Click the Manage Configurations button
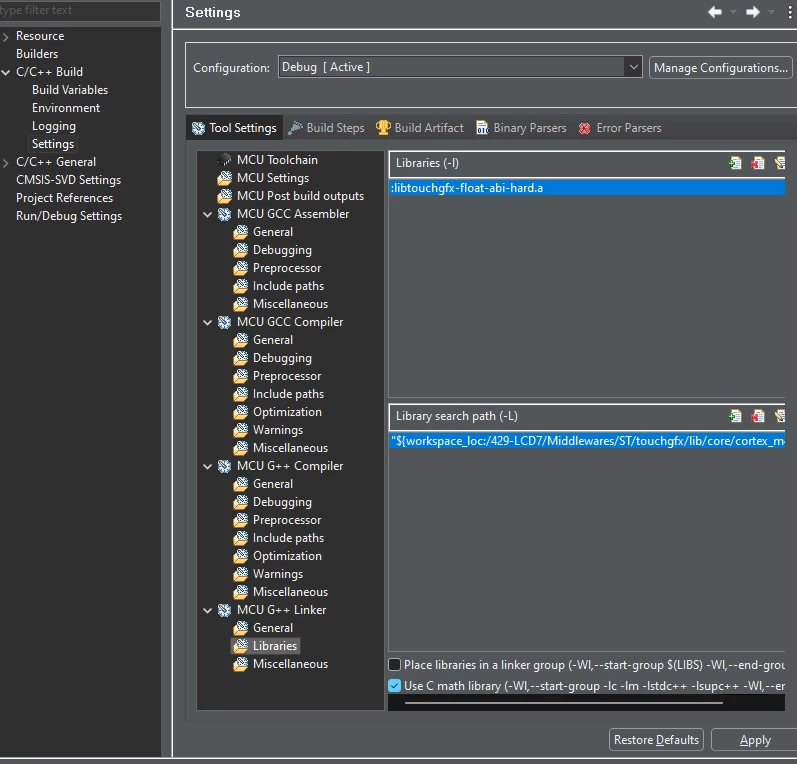The width and height of the screenshot is (797, 764). click(x=721, y=68)
